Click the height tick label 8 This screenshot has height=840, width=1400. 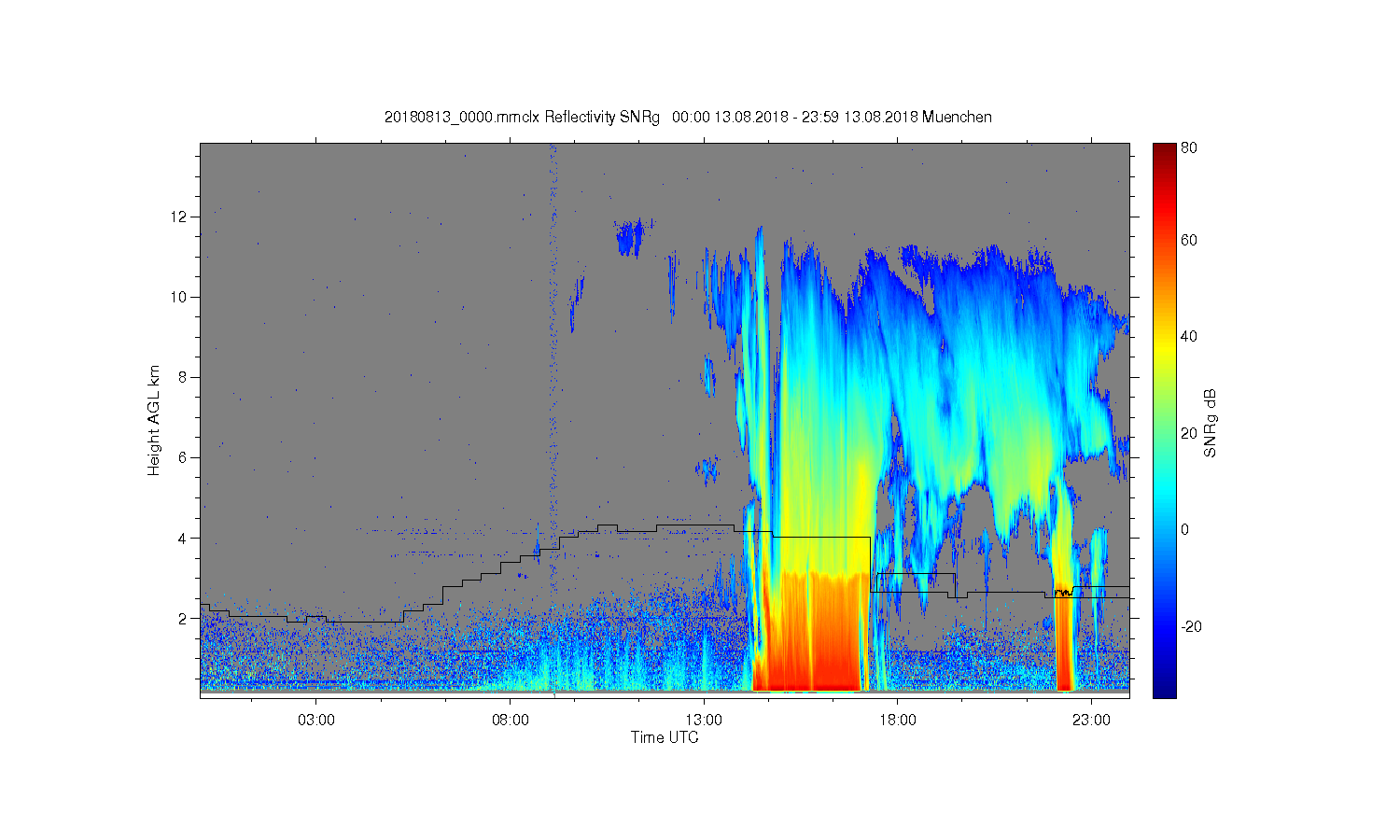click(x=183, y=377)
